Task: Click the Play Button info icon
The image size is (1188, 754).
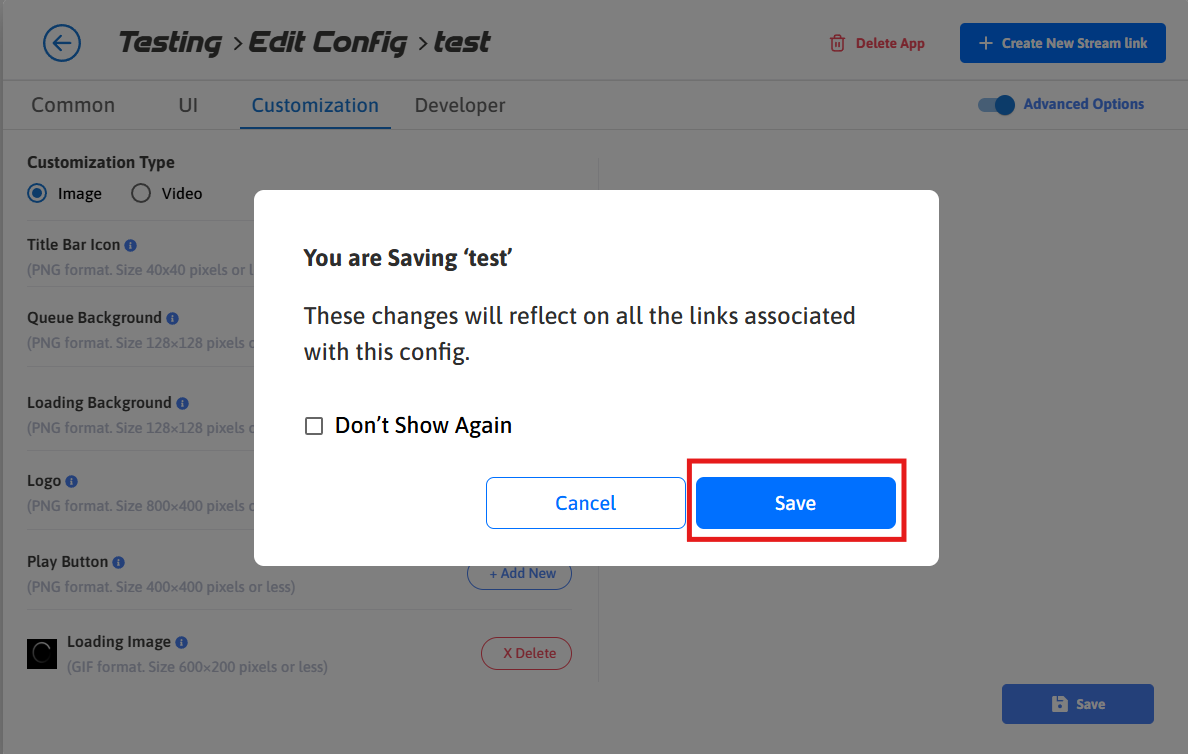Action: point(119,562)
